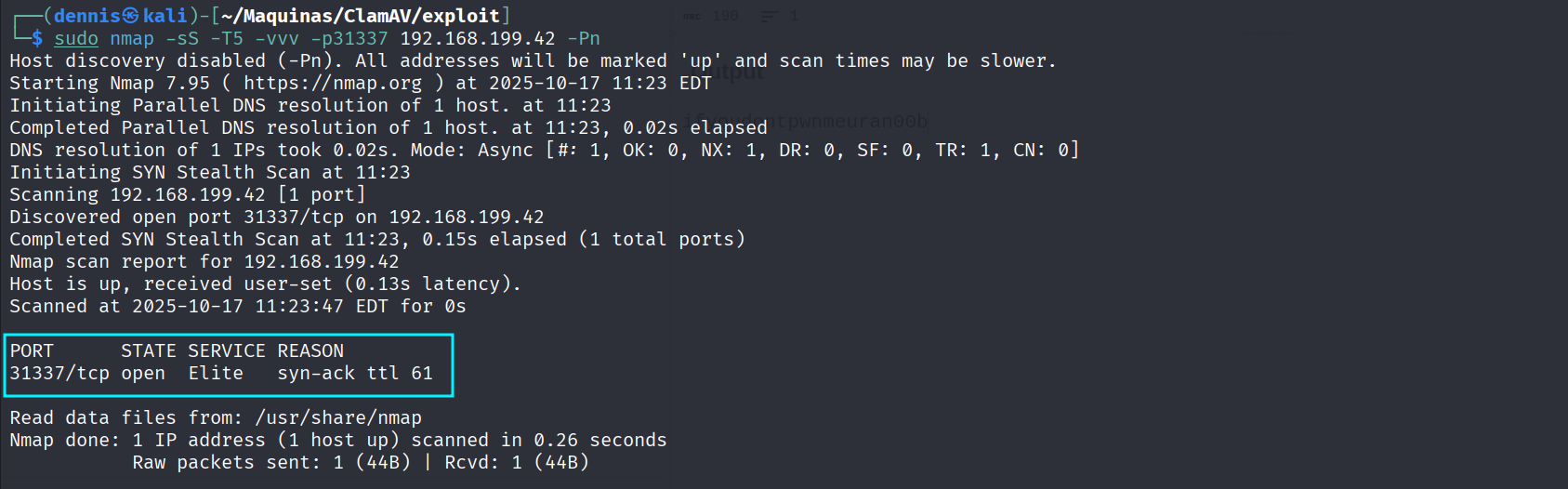Click the open state in the port table
The height and width of the screenshot is (489, 1568).
click(x=143, y=373)
